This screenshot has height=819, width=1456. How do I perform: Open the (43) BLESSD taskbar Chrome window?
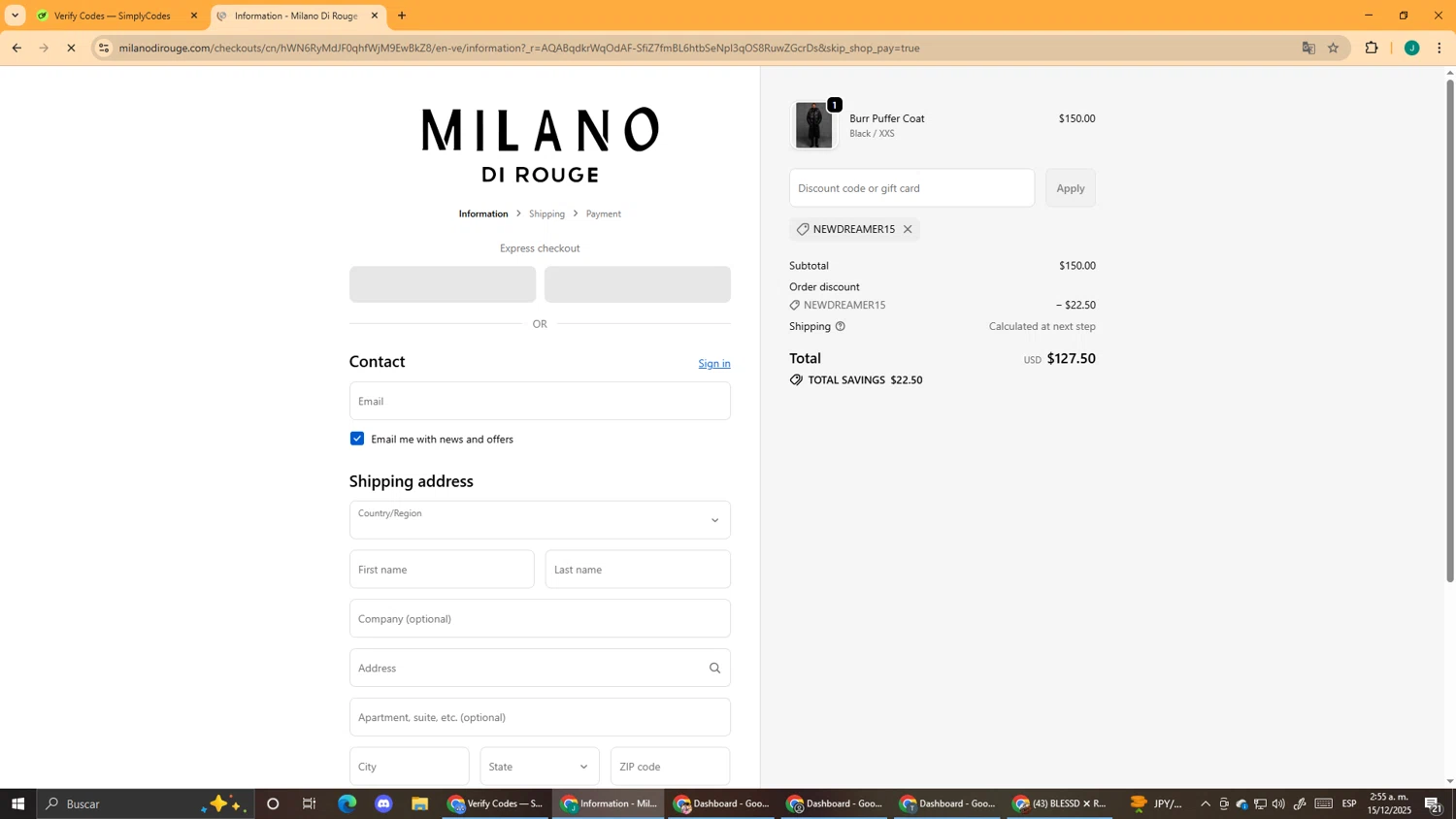pos(1061,803)
